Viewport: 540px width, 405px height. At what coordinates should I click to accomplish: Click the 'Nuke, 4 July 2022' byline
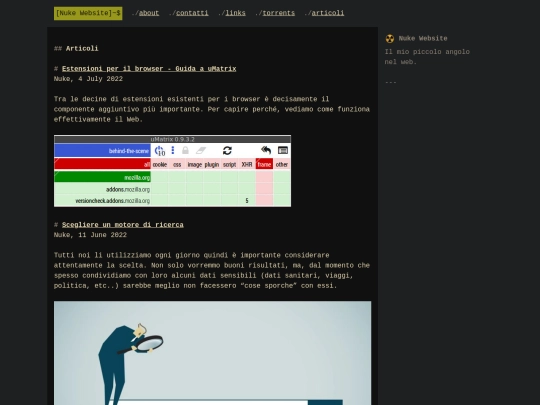88,79
